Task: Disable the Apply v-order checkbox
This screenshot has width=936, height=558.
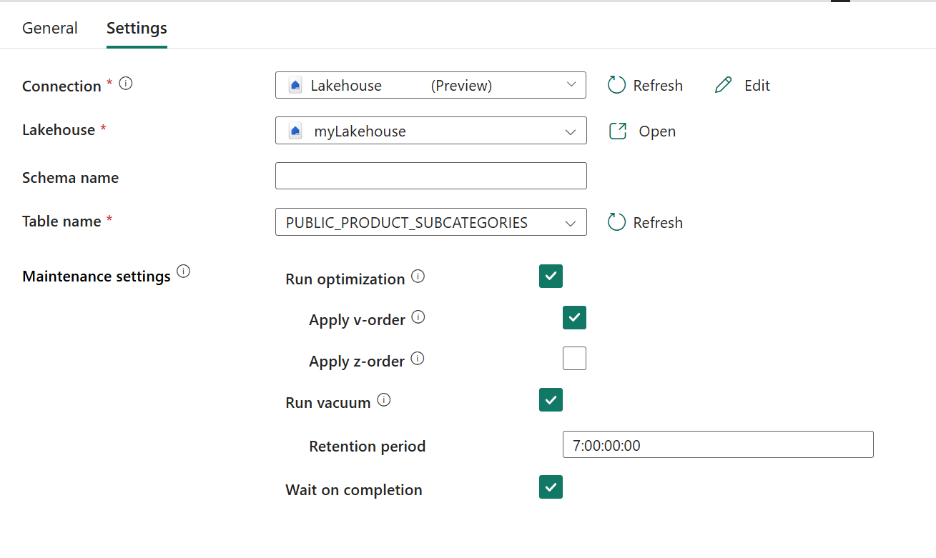Action: pos(574,318)
